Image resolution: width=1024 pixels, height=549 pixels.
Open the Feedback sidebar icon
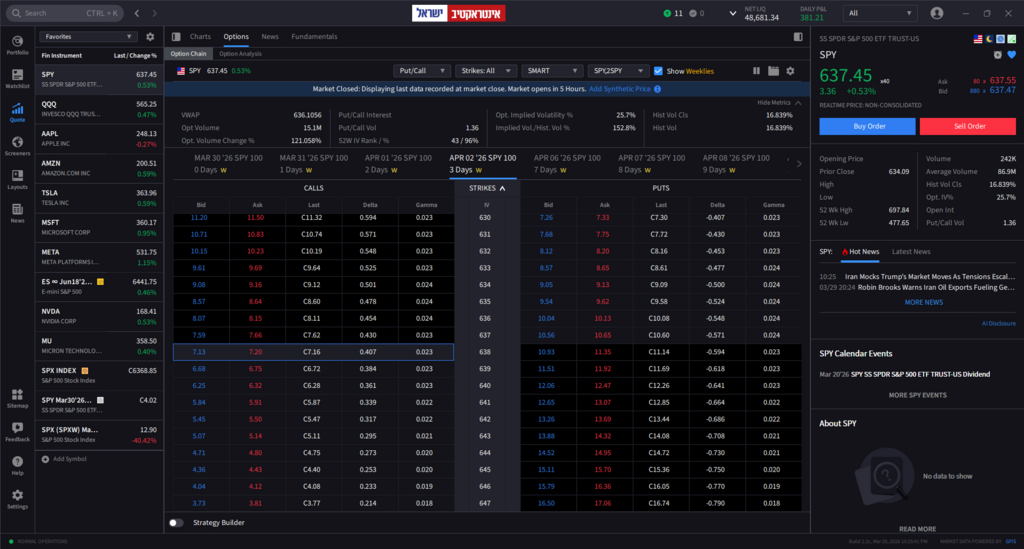pyautogui.click(x=18, y=431)
